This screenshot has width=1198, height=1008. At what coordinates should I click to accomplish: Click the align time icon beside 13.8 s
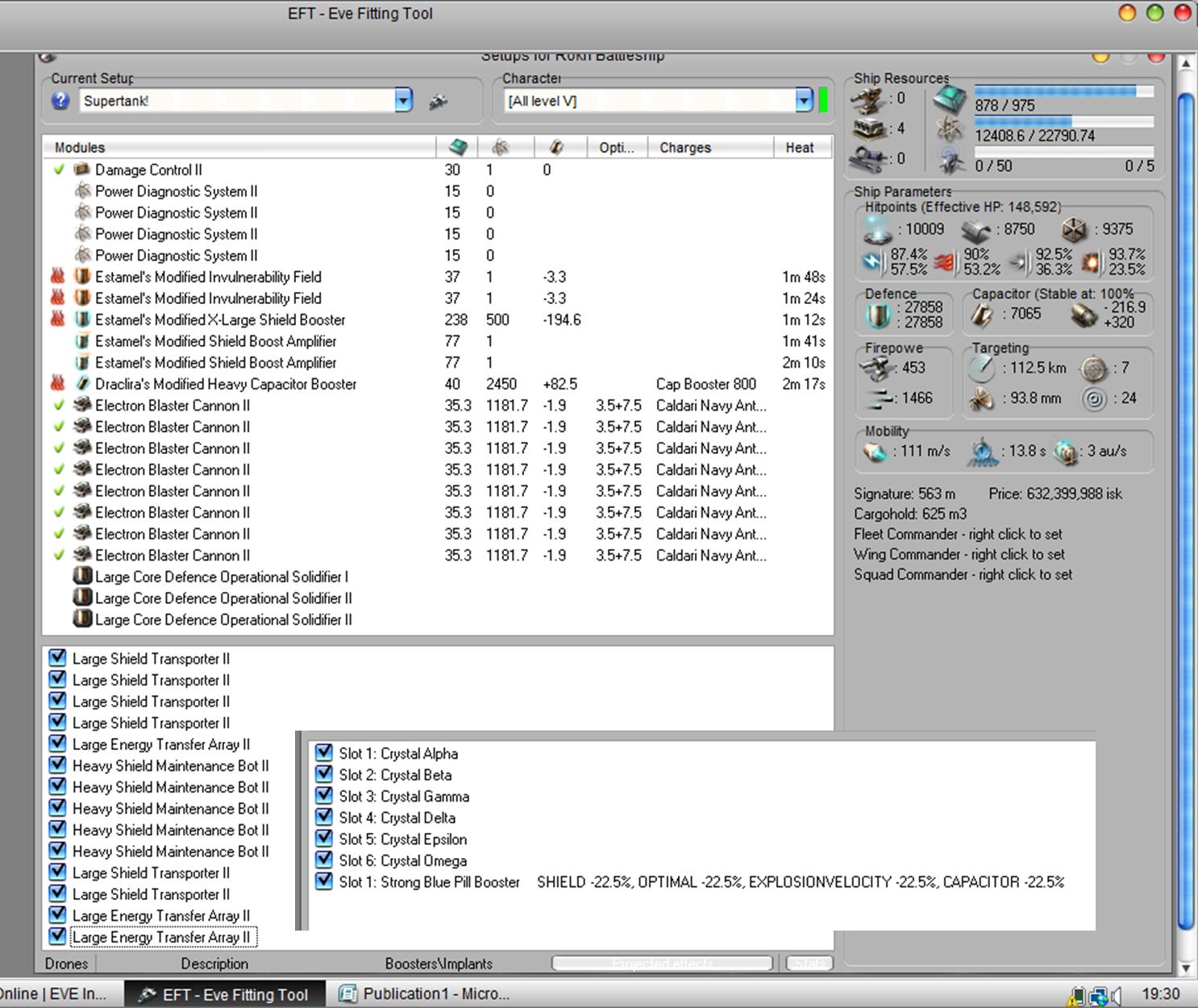click(982, 452)
